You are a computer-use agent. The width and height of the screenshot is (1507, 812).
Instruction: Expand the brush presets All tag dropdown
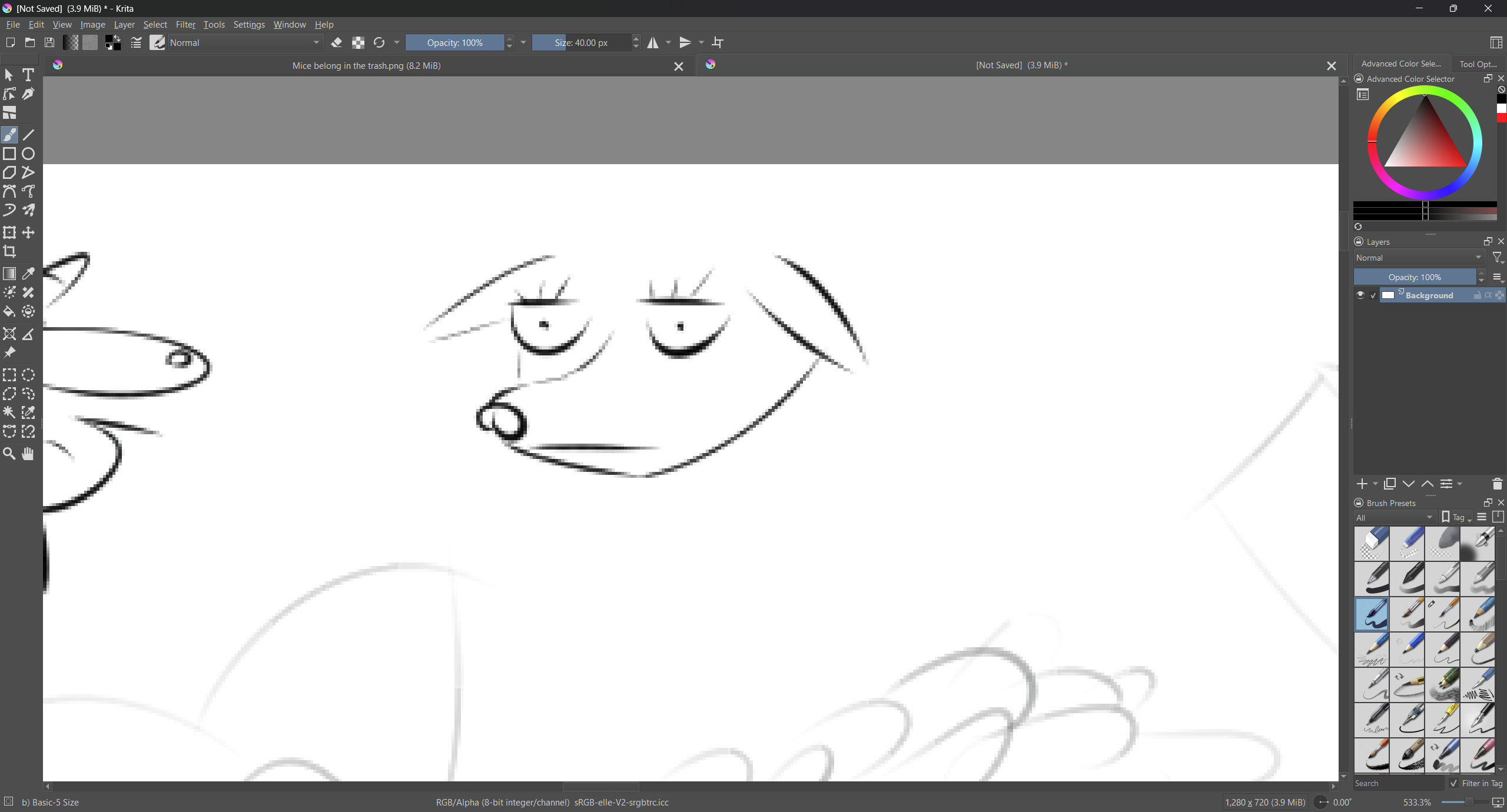[1393, 518]
